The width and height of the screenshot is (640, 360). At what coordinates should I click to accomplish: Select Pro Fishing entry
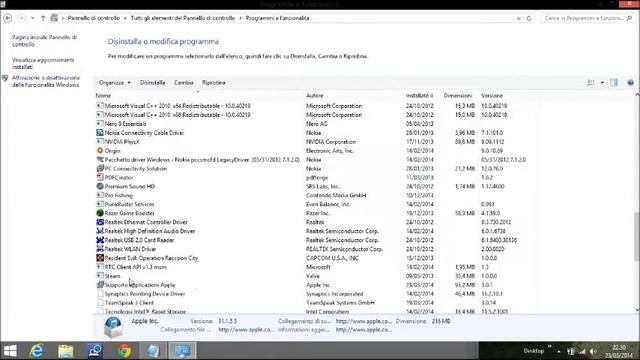(x=118, y=195)
